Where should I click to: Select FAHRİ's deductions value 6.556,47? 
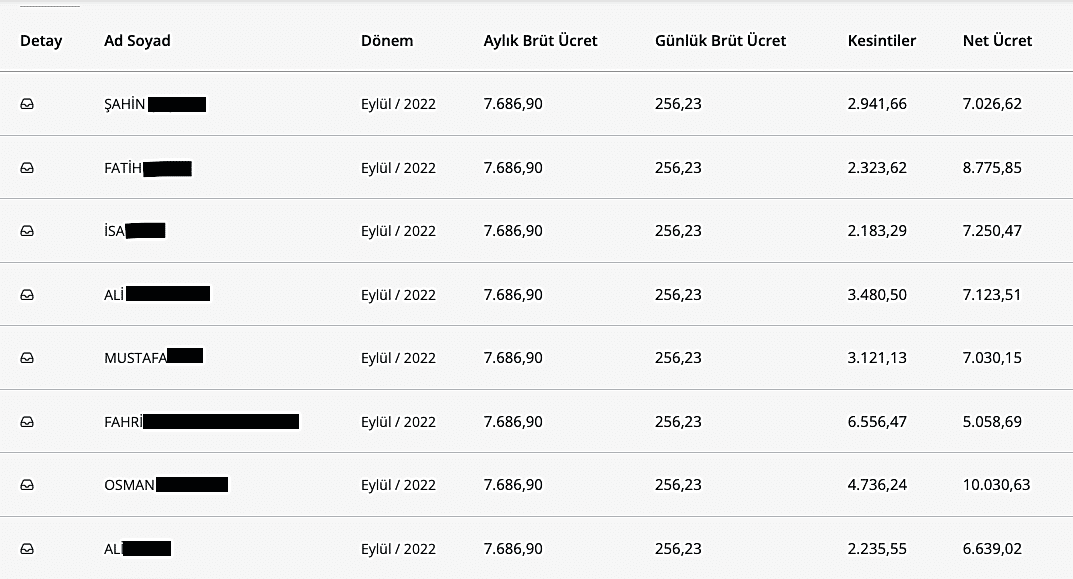[877, 422]
